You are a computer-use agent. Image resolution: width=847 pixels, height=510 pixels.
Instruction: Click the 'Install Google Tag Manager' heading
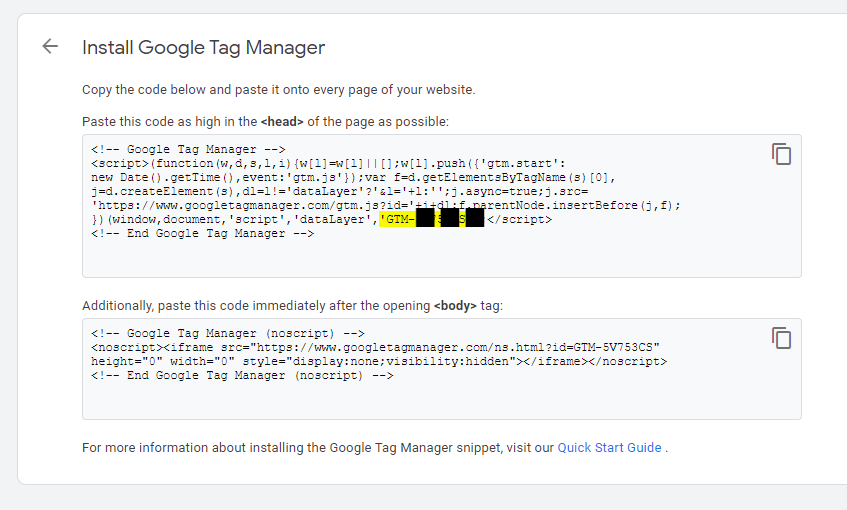[204, 48]
